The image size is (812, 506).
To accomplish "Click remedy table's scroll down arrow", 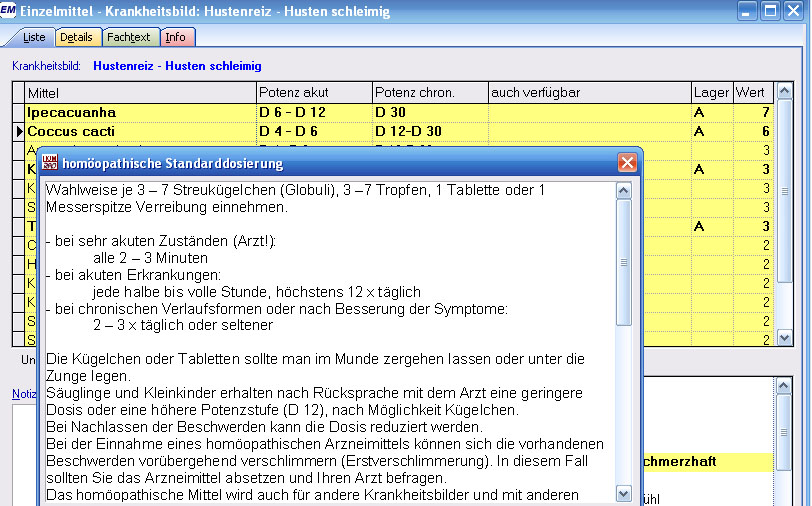I will [782, 339].
